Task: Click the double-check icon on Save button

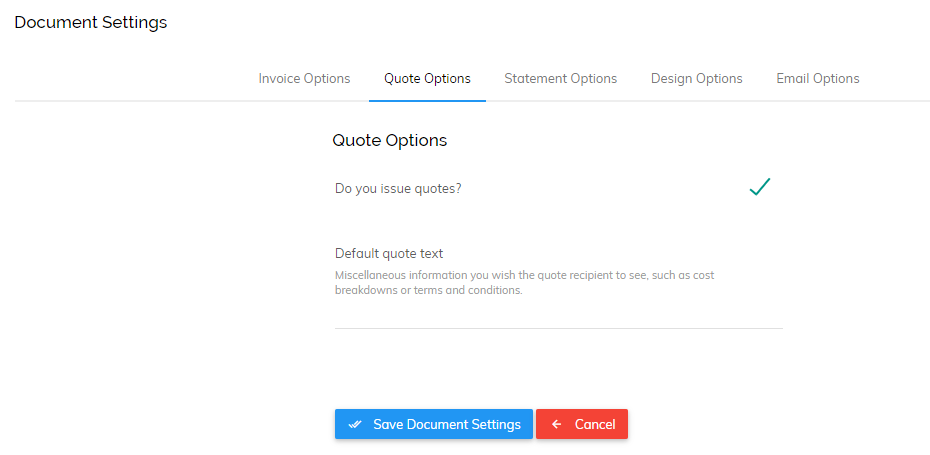Action: (355, 425)
